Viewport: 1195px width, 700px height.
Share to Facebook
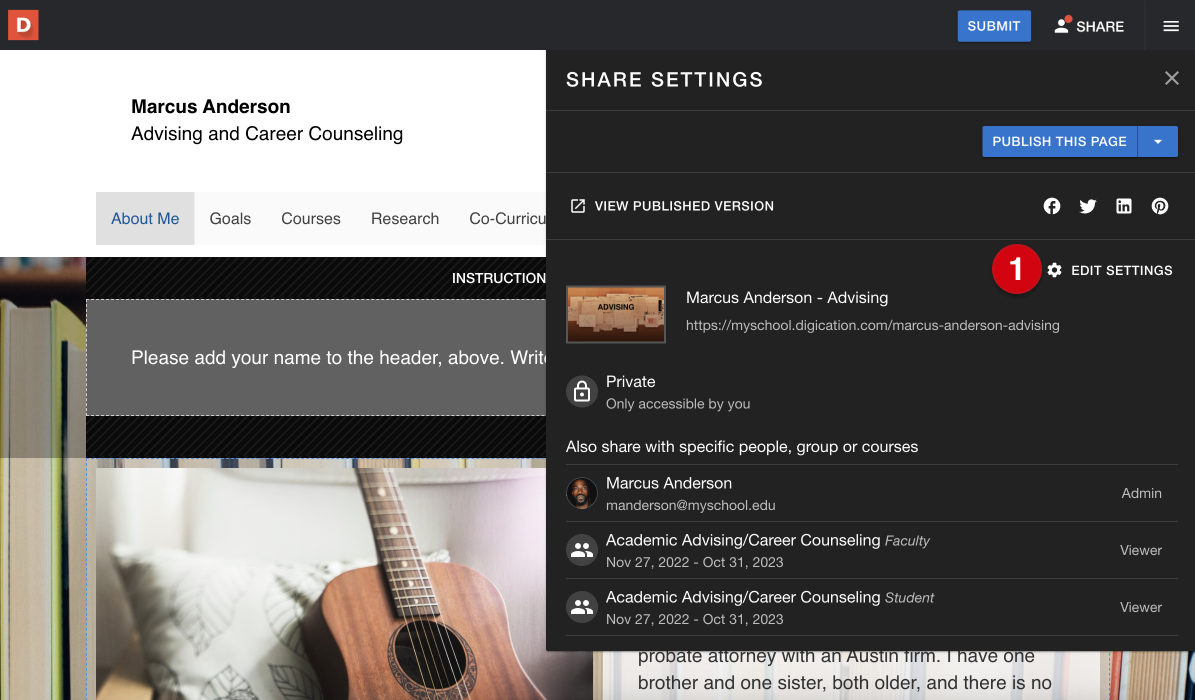(1052, 206)
